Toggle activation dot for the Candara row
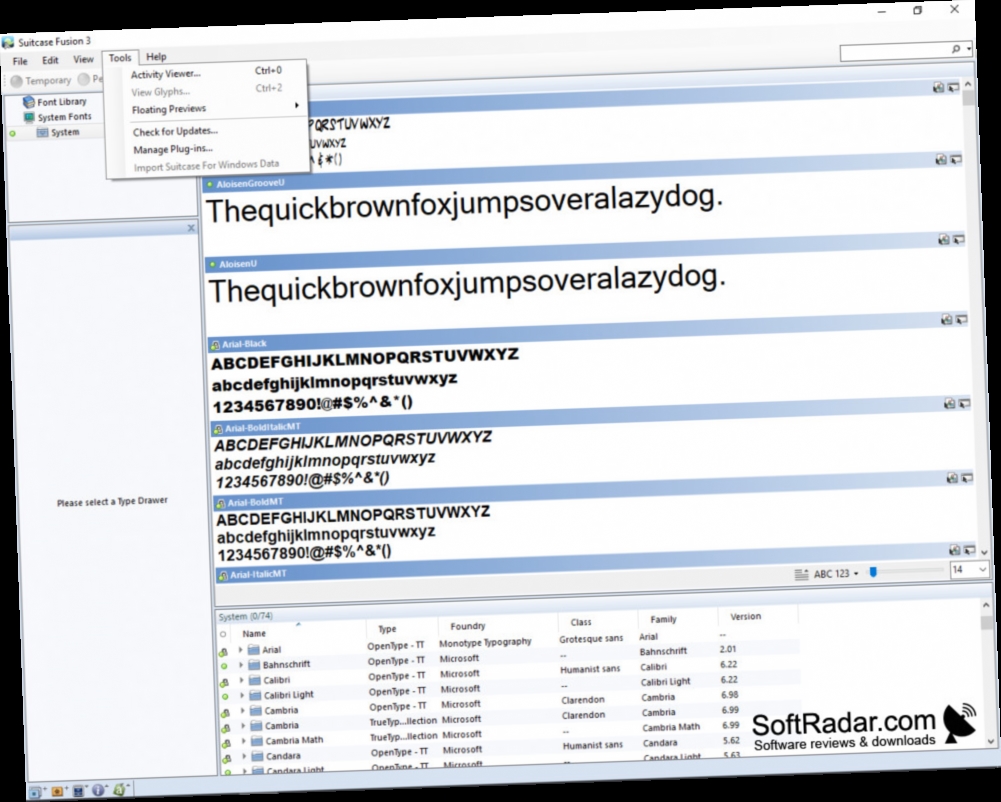1001x802 pixels. point(227,759)
